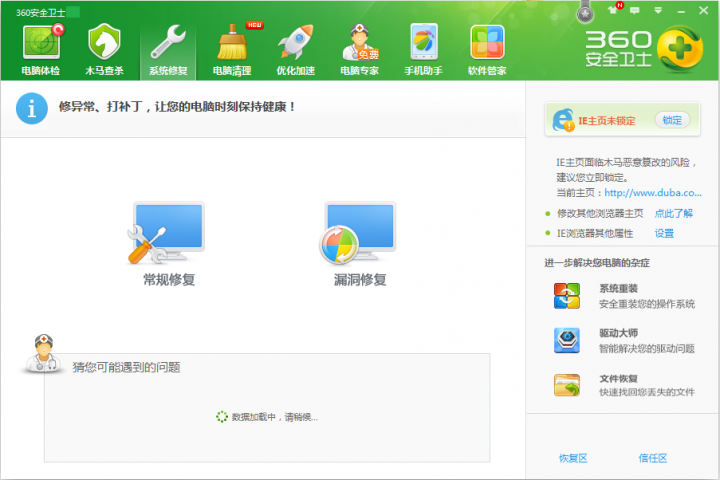Click the 锁定 button for IE homepage

click(672, 120)
